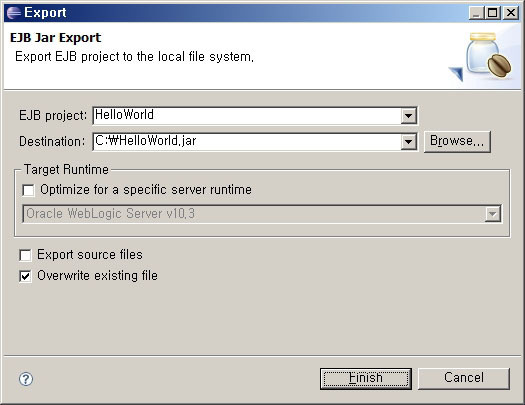
Task: Click the help question mark icon
Action: [x=26, y=379]
